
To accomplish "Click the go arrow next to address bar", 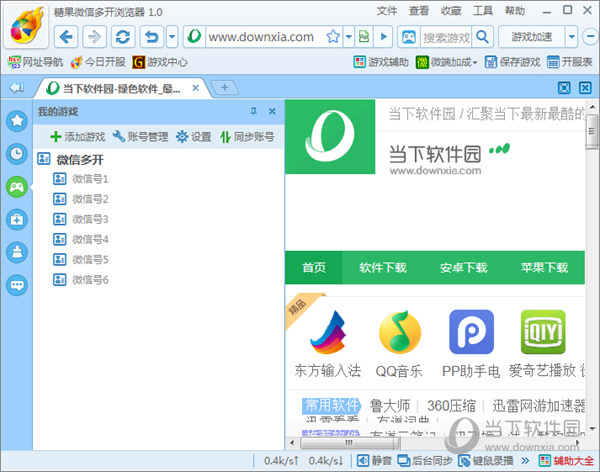I will click(383, 37).
